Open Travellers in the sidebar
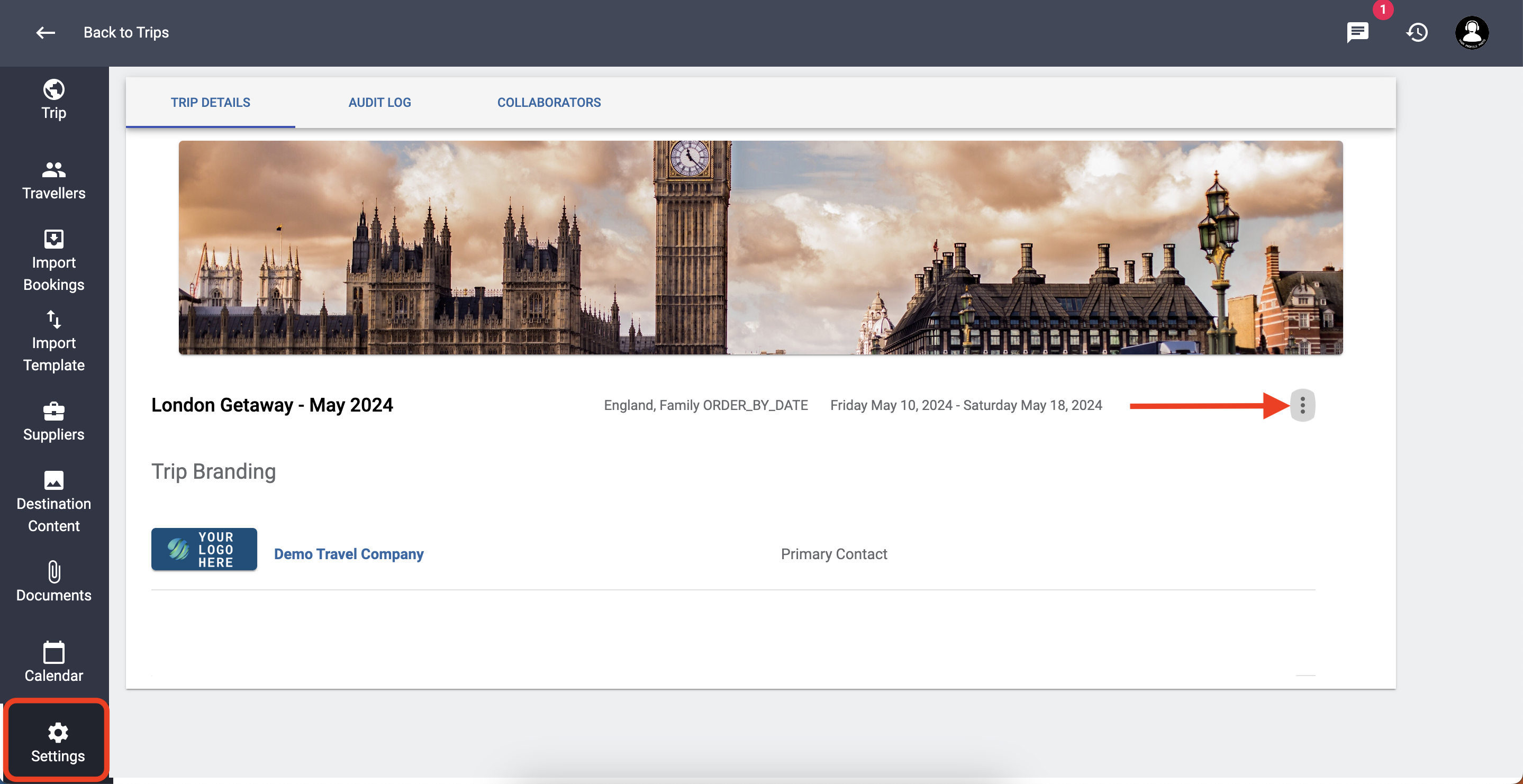 pos(54,181)
